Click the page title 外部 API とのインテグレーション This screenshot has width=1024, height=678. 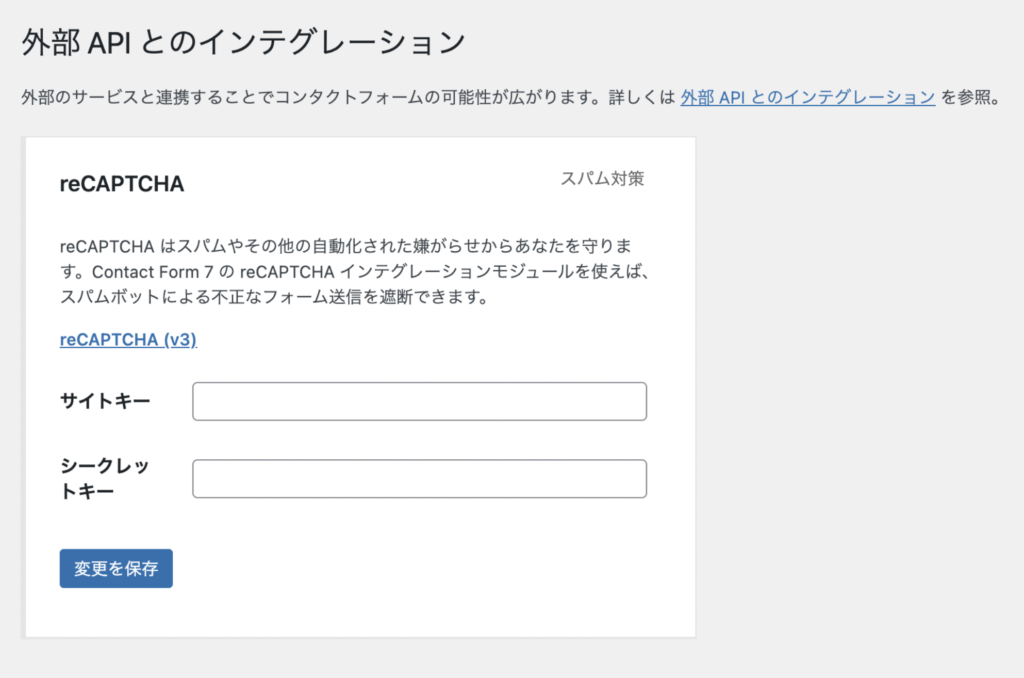(244, 43)
